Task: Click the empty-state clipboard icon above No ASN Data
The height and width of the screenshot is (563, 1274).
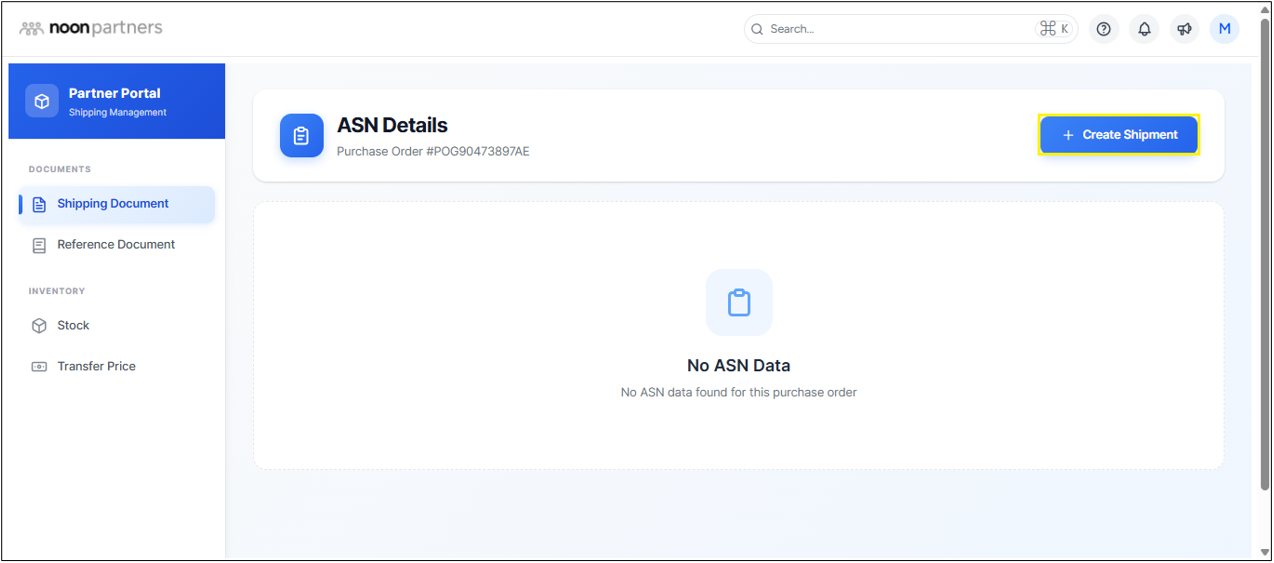Action: pyautogui.click(x=738, y=302)
